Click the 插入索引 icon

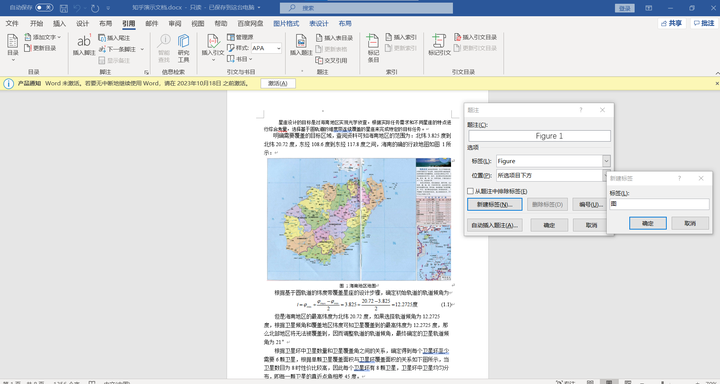388,37
